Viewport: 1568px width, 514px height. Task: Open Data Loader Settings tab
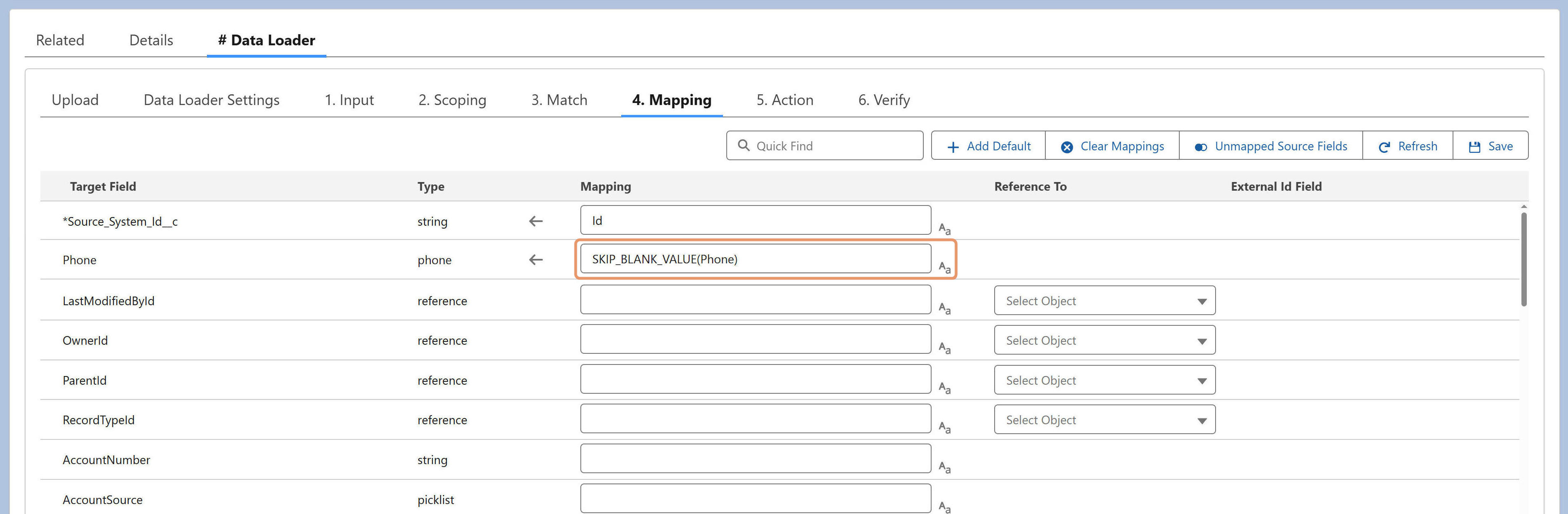coord(211,100)
